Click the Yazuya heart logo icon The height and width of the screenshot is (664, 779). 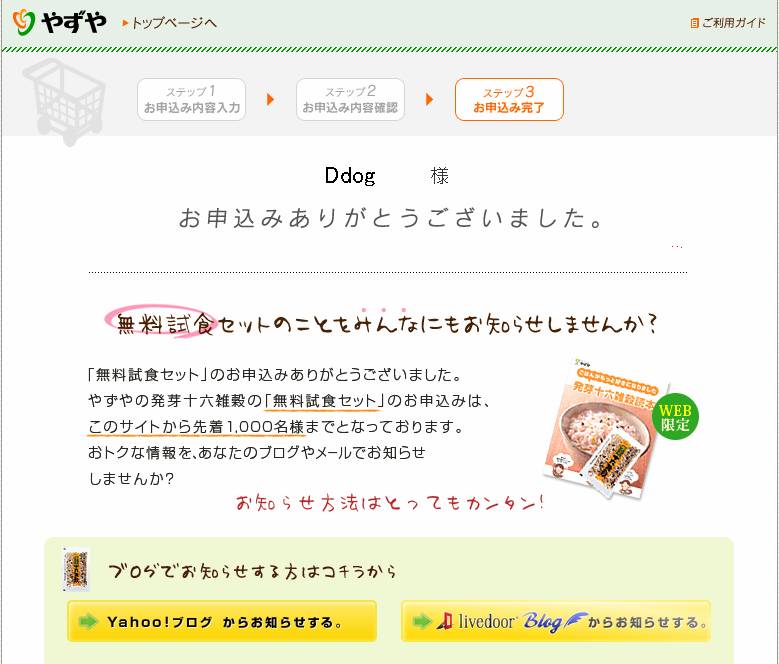tap(23, 22)
